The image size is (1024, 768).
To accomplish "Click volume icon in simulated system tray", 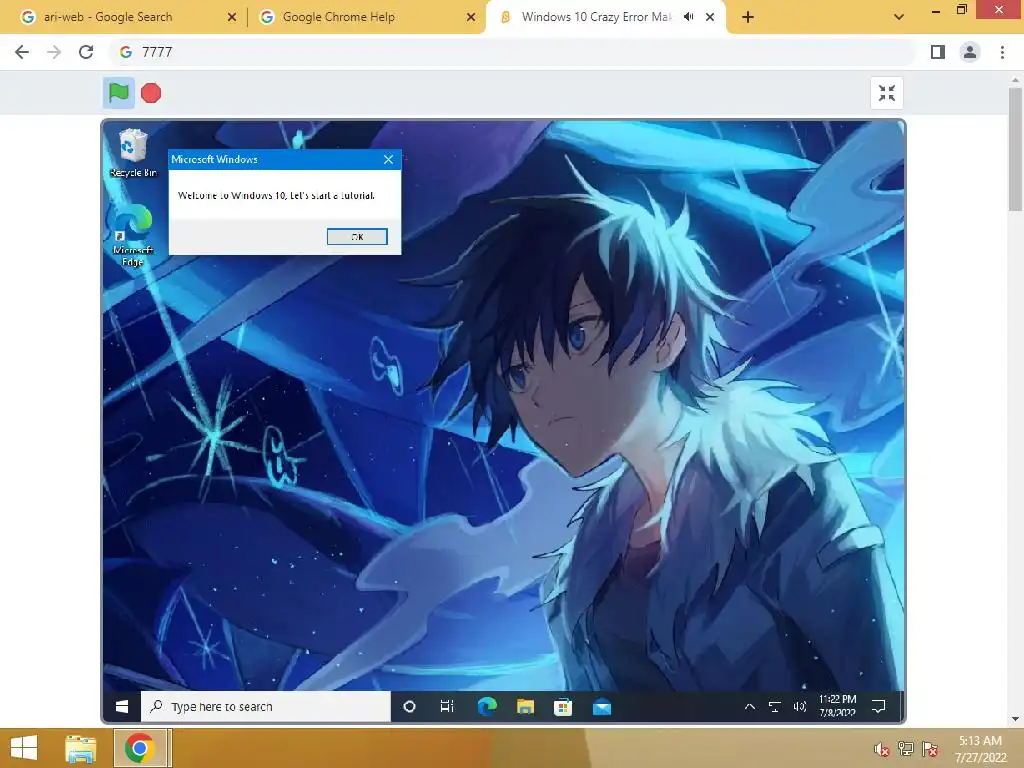I will tap(799, 707).
